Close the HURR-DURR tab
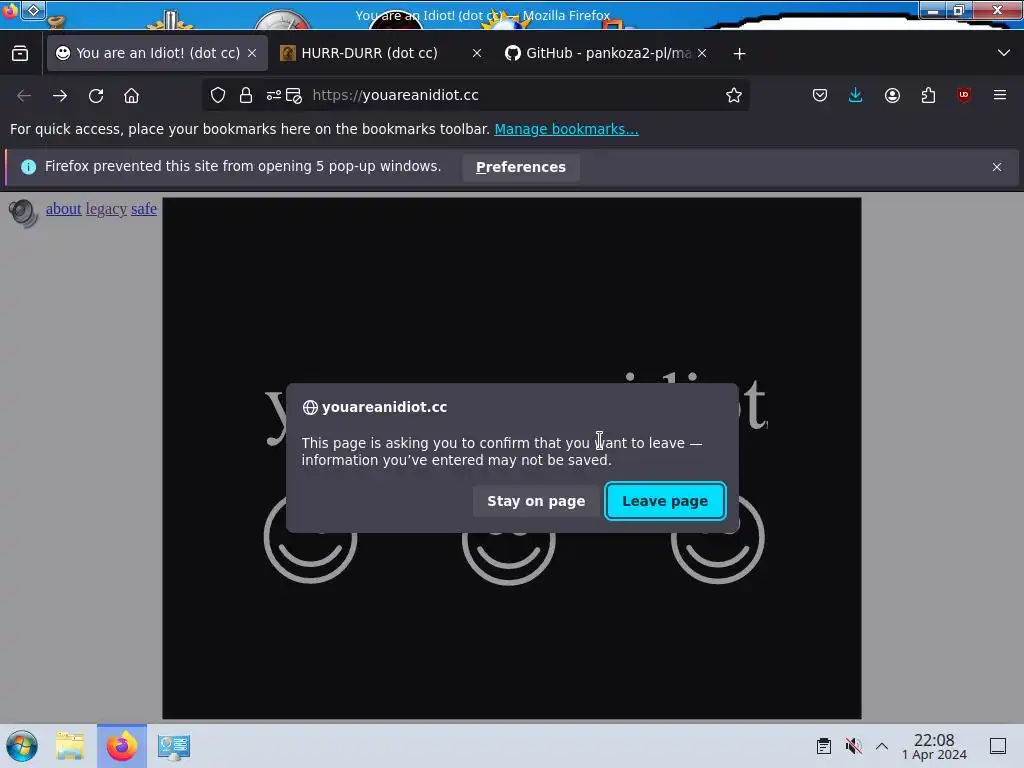Viewport: 1024px width, 768px height. pos(477,53)
